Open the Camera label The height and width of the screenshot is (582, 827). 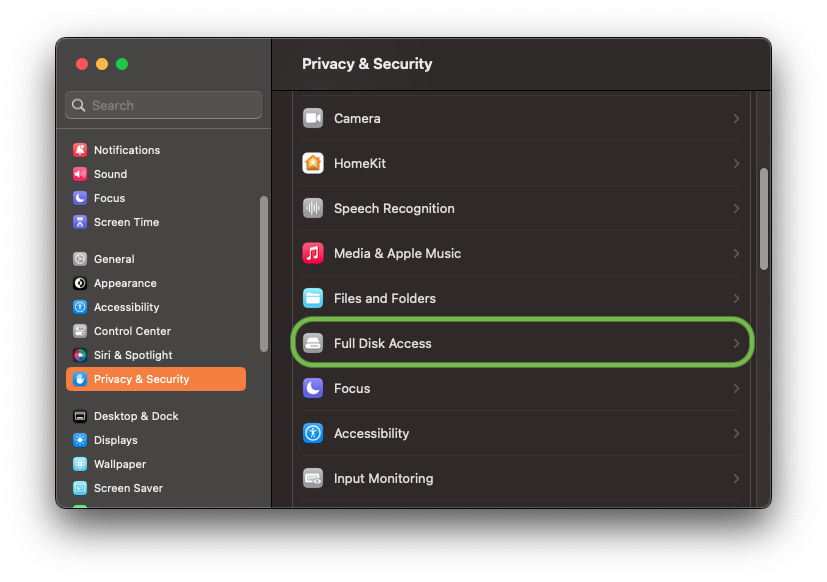click(357, 119)
